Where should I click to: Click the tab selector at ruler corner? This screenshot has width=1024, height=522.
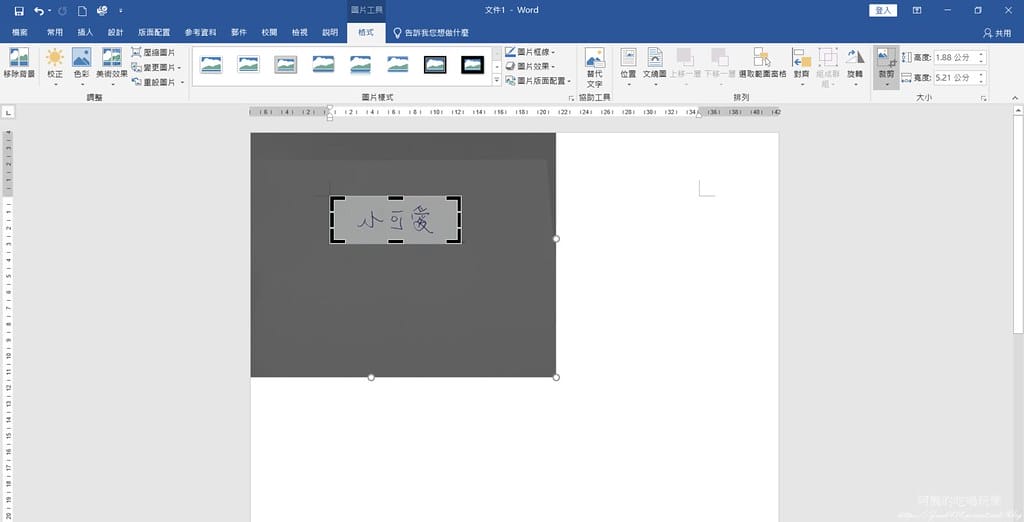coord(8,113)
